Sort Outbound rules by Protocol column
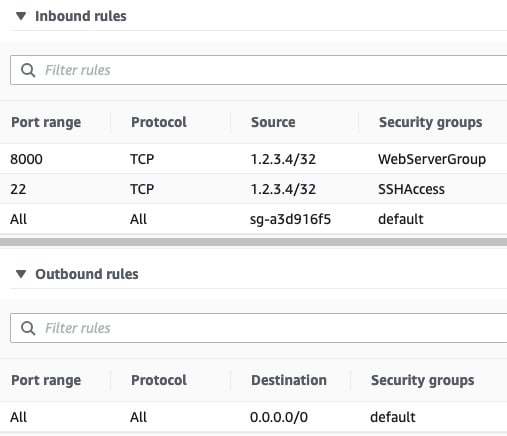 point(159,380)
